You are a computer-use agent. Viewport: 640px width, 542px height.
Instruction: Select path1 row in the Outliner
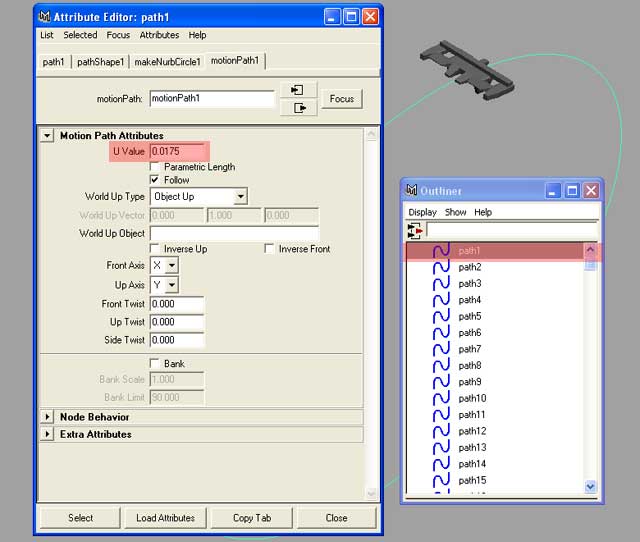tap(495, 251)
